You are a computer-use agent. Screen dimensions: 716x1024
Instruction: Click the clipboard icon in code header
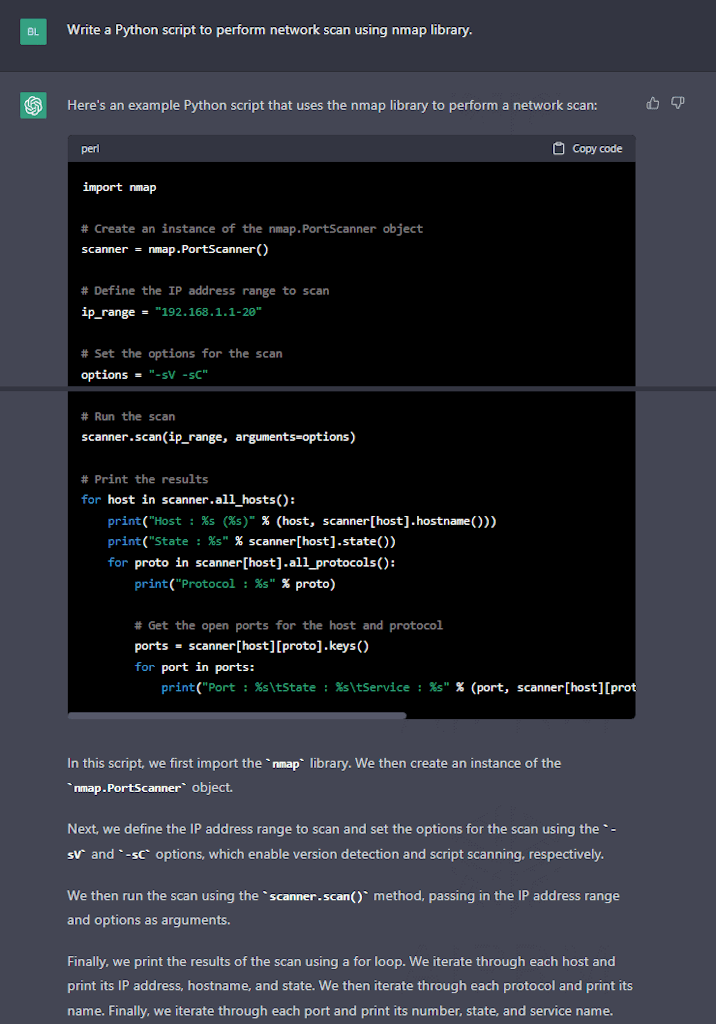coord(559,148)
